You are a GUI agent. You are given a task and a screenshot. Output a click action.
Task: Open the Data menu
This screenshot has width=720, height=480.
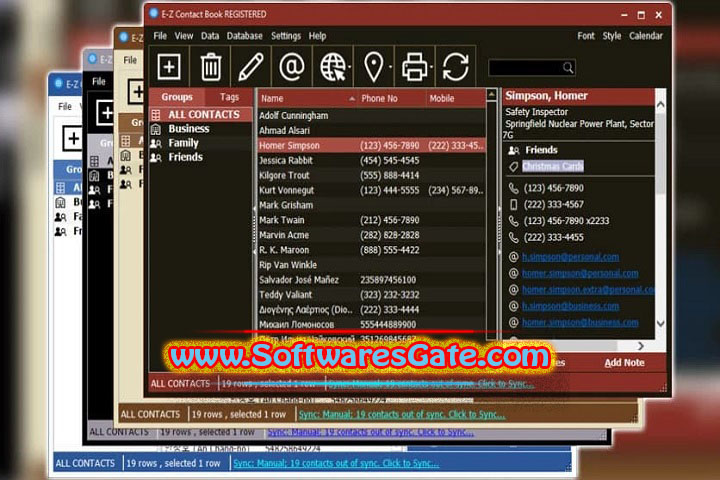point(210,36)
